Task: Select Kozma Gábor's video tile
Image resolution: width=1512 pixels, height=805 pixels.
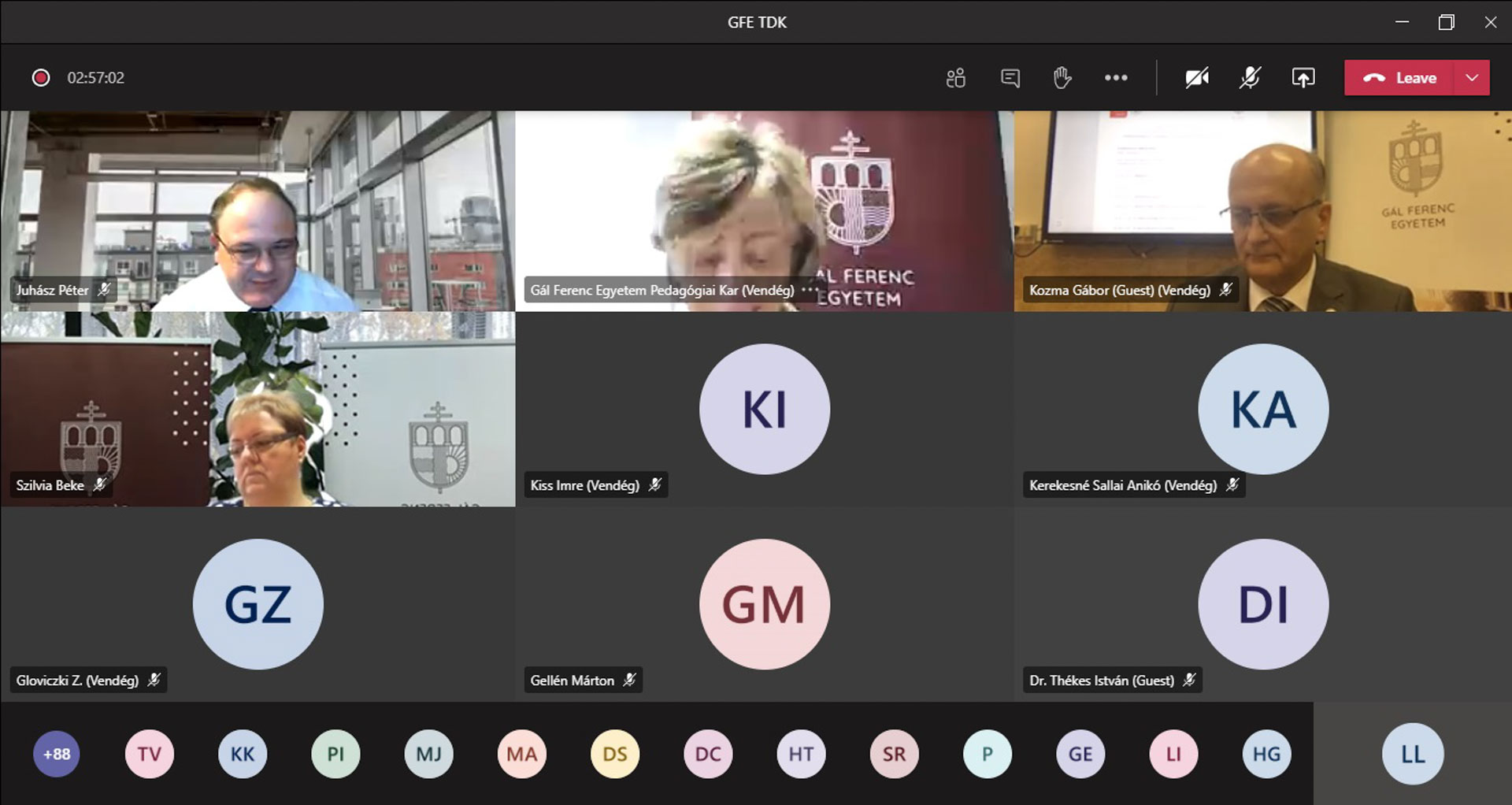Action: point(1262,210)
